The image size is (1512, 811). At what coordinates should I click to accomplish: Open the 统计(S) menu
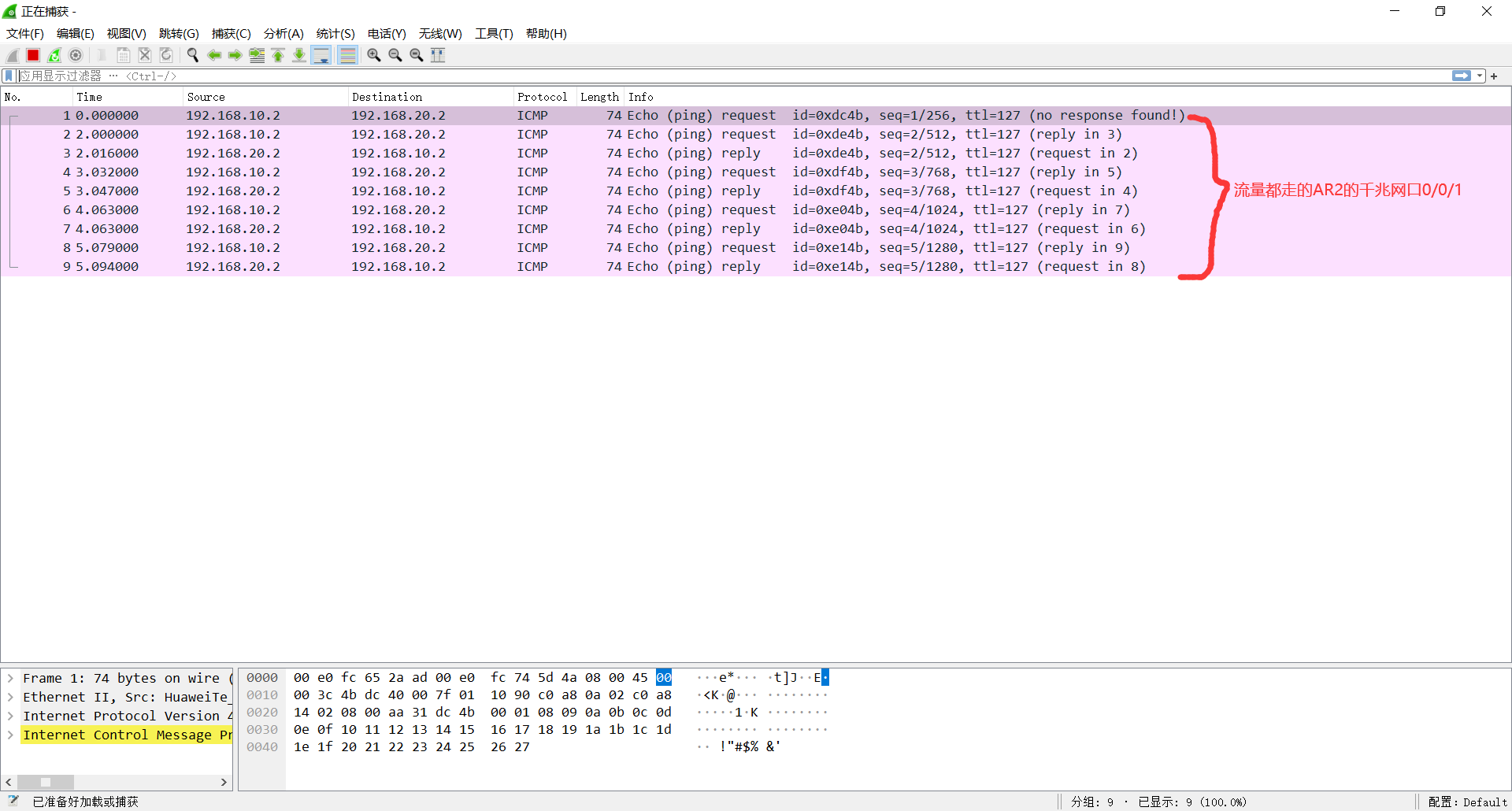pyautogui.click(x=335, y=33)
